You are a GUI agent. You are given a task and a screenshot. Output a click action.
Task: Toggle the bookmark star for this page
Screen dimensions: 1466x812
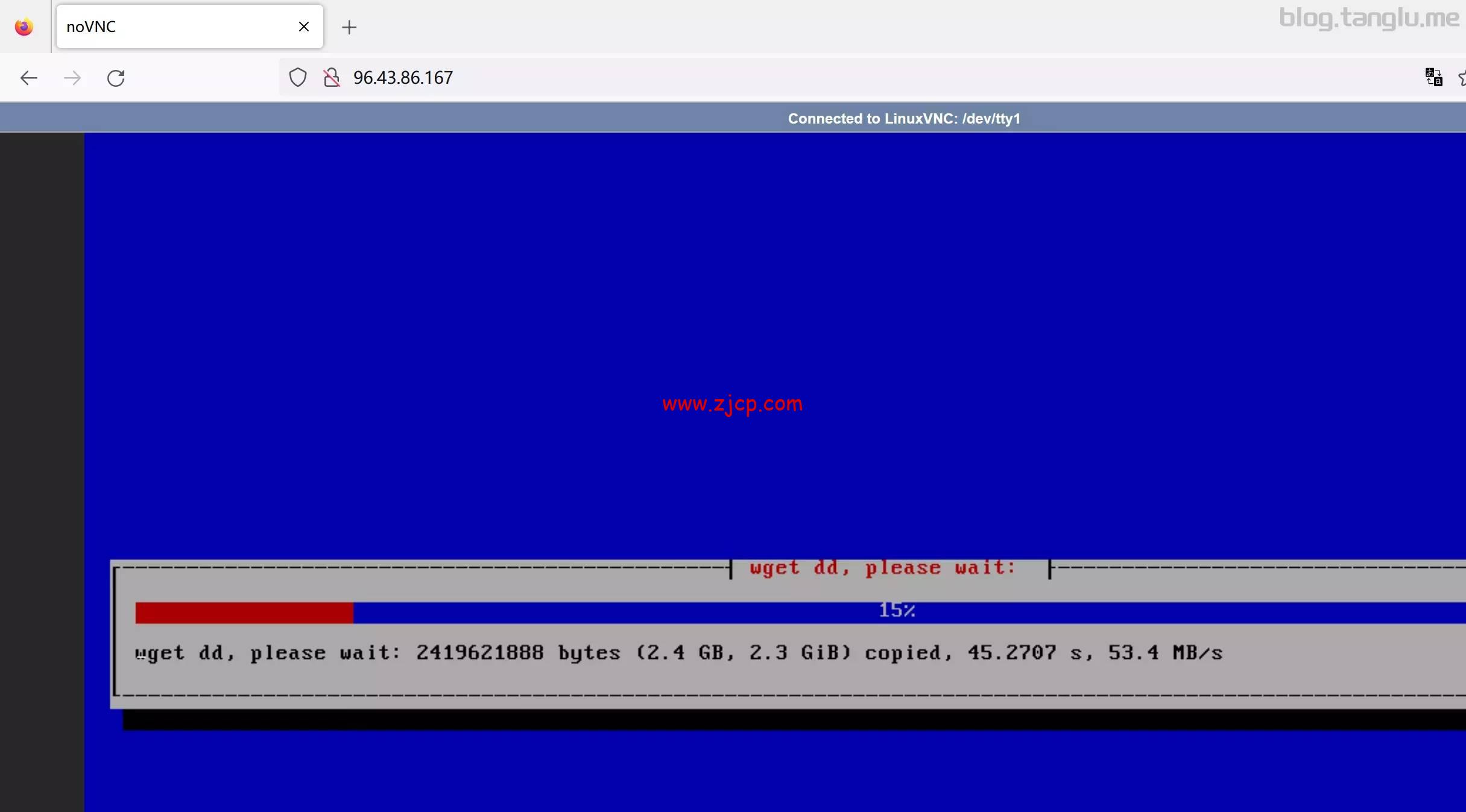coord(1462,77)
